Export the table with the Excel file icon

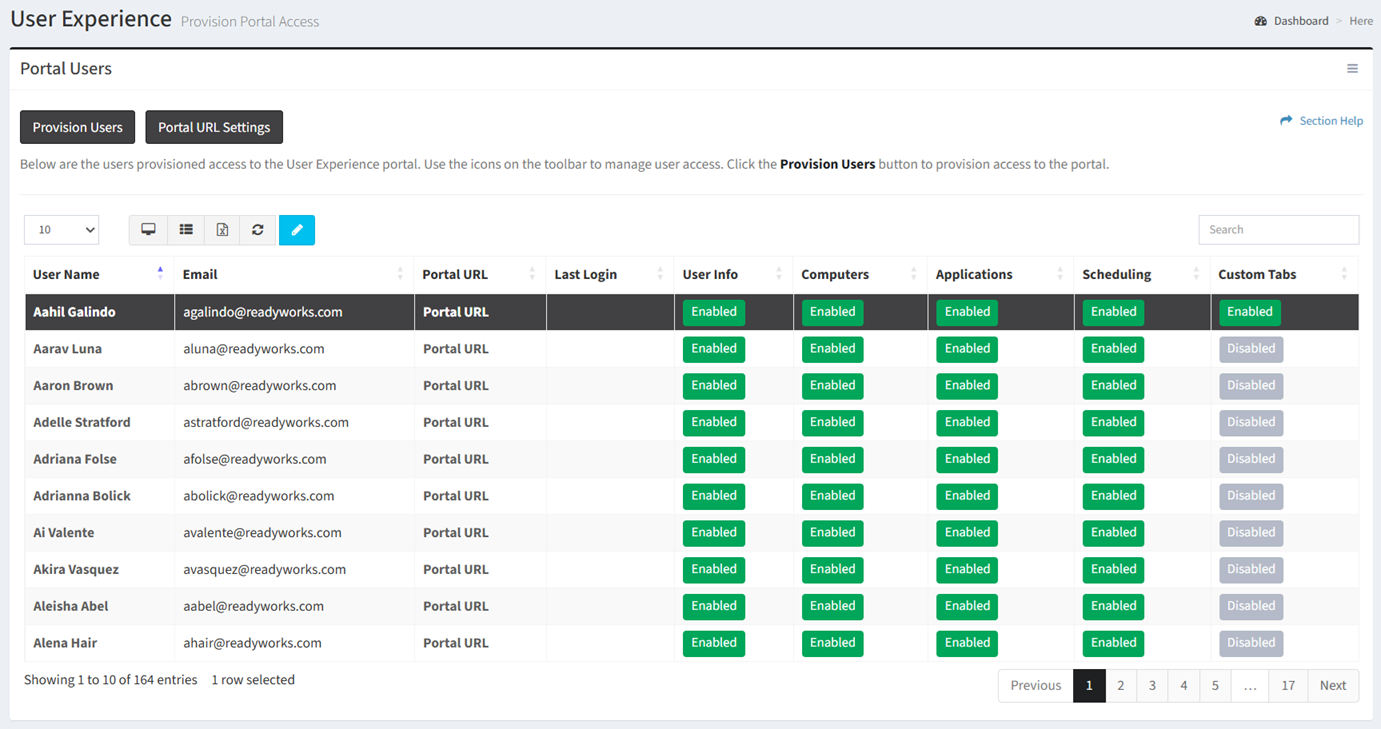click(222, 230)
